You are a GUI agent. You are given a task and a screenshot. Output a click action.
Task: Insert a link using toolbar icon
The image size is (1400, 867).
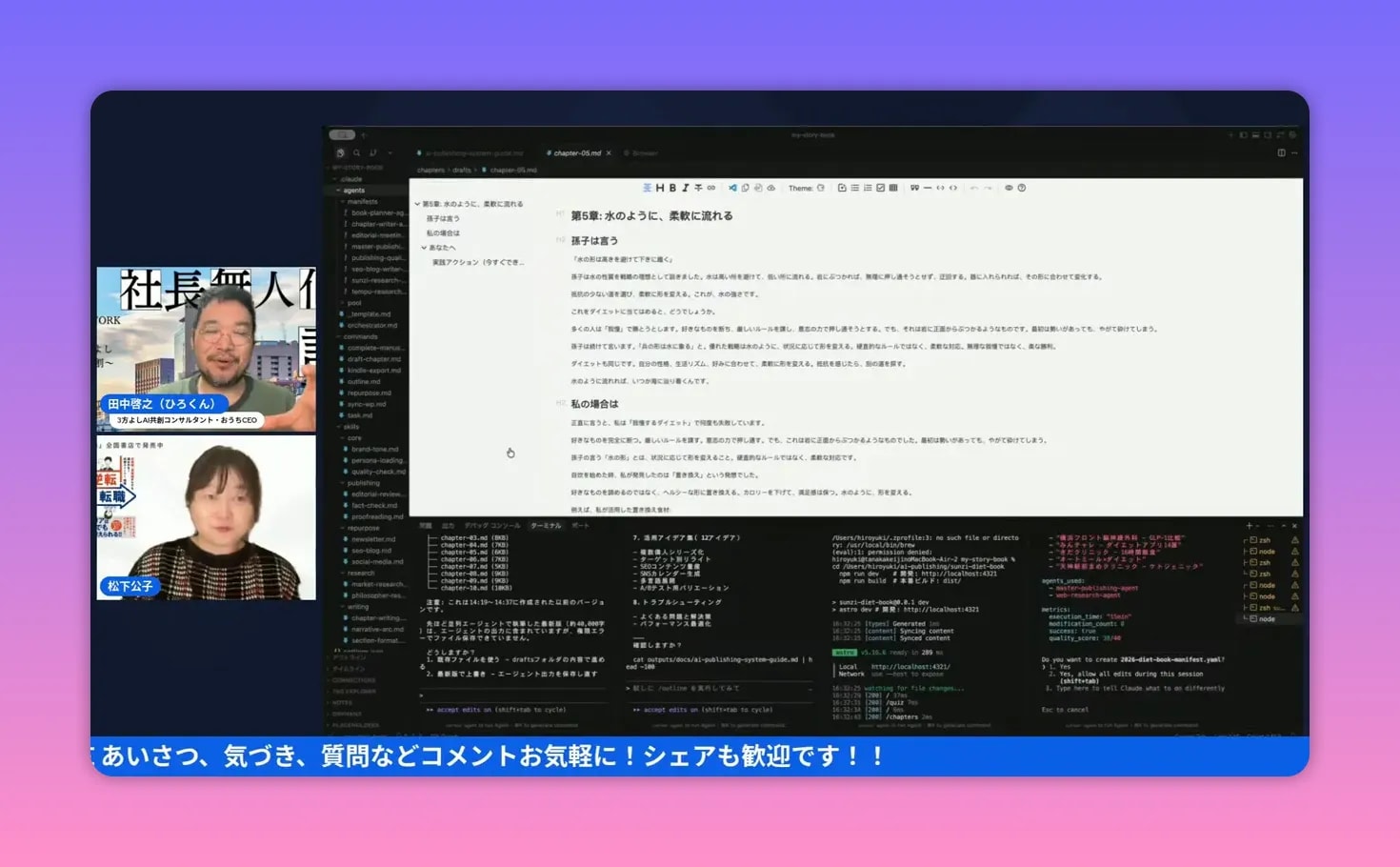point(711,189)
